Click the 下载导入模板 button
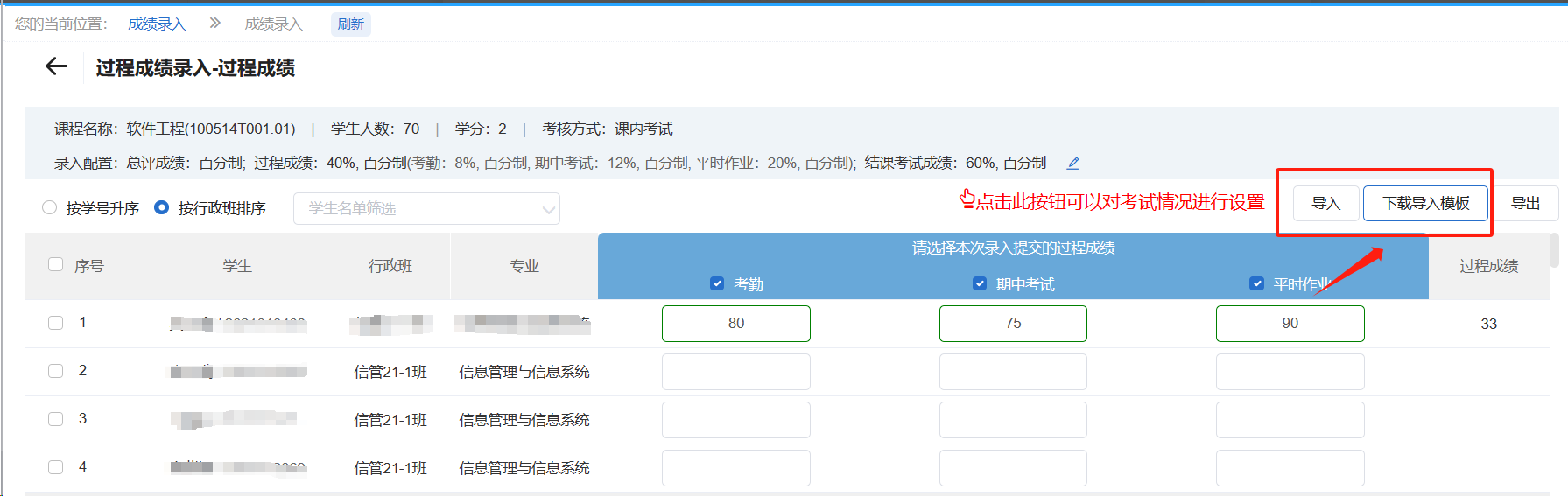The width and height of the screenshot is (1568, 496). coord(1425,203)
